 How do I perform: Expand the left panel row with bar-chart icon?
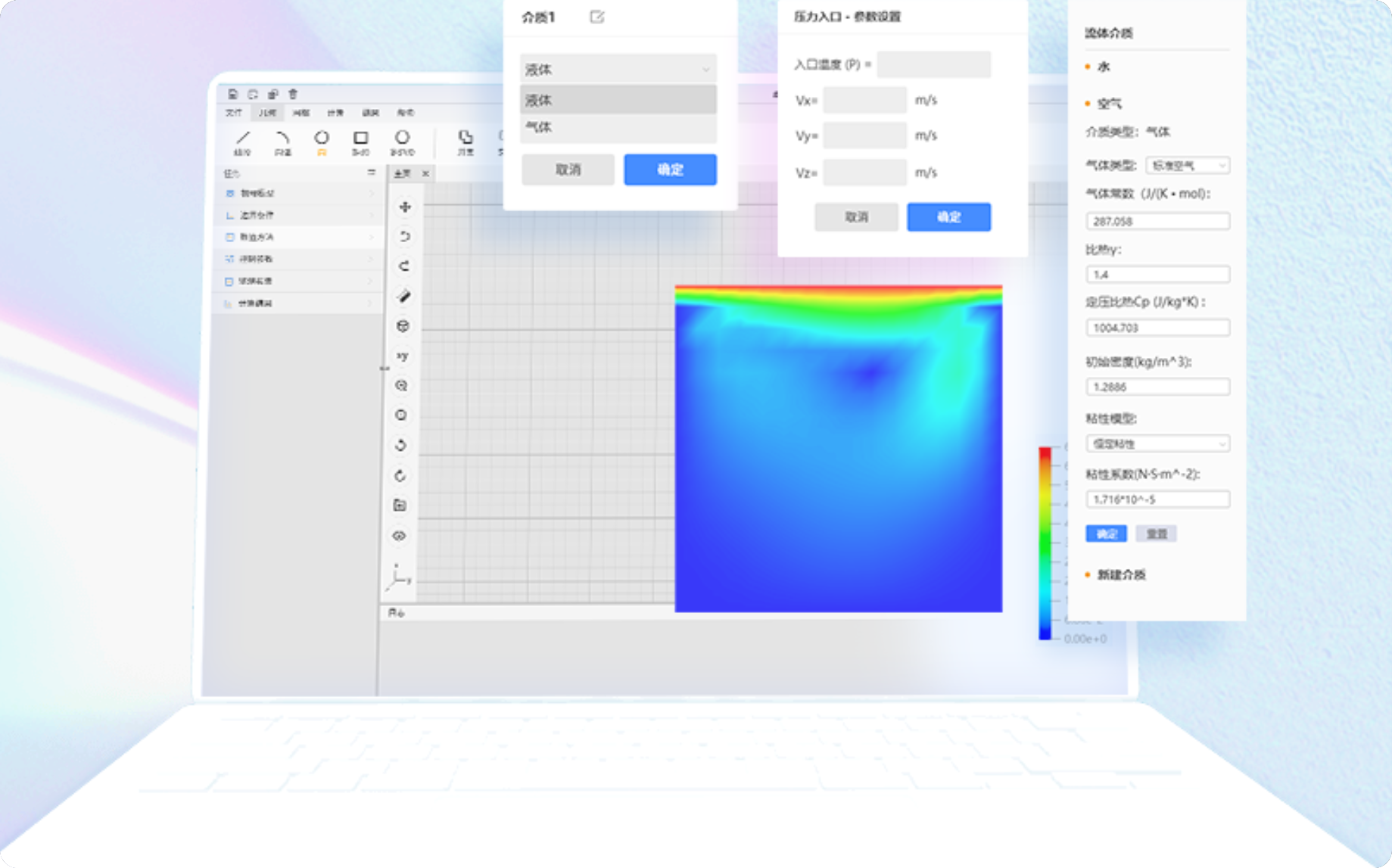(299, 303)
